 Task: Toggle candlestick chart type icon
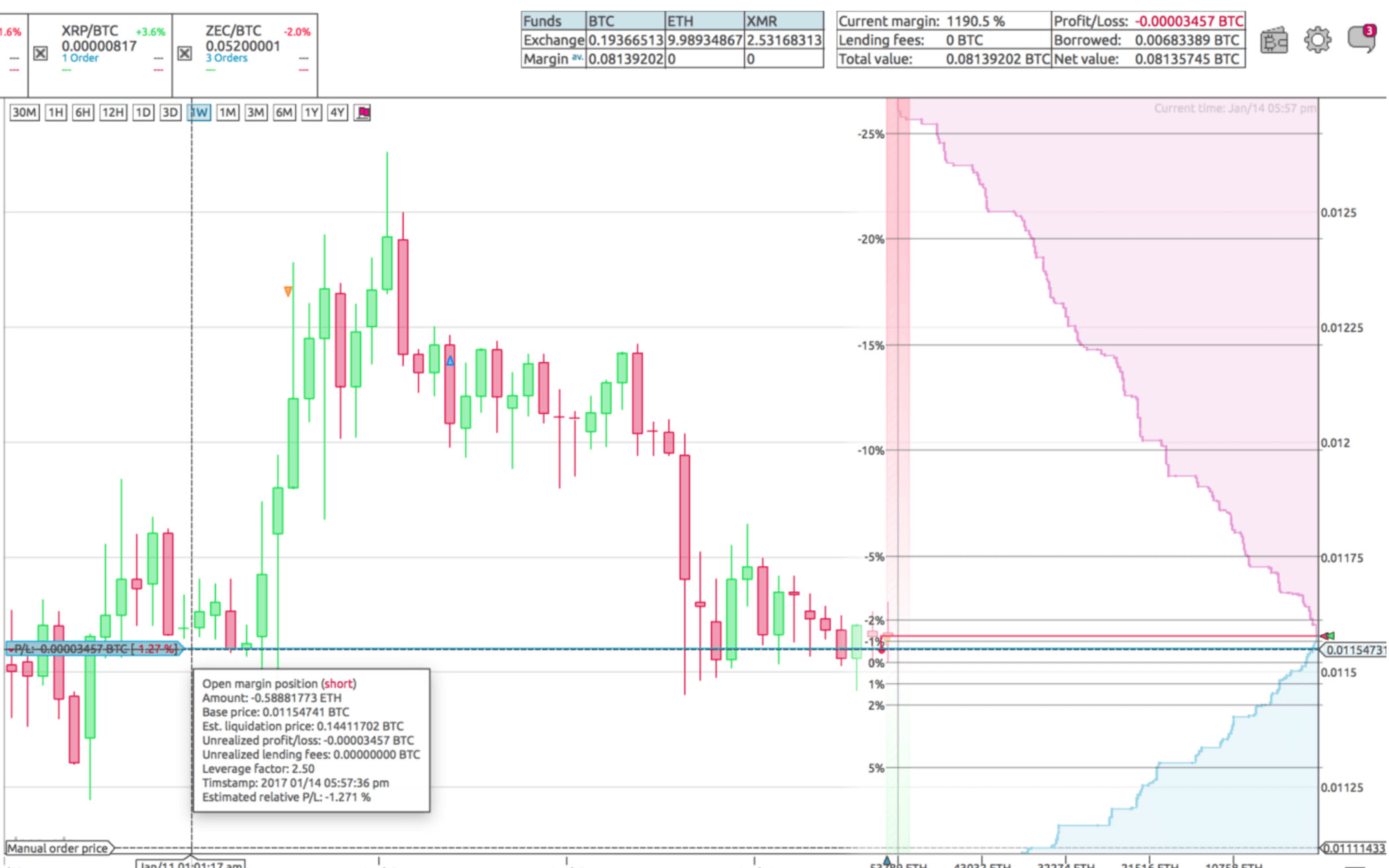[x=362, y=112]
